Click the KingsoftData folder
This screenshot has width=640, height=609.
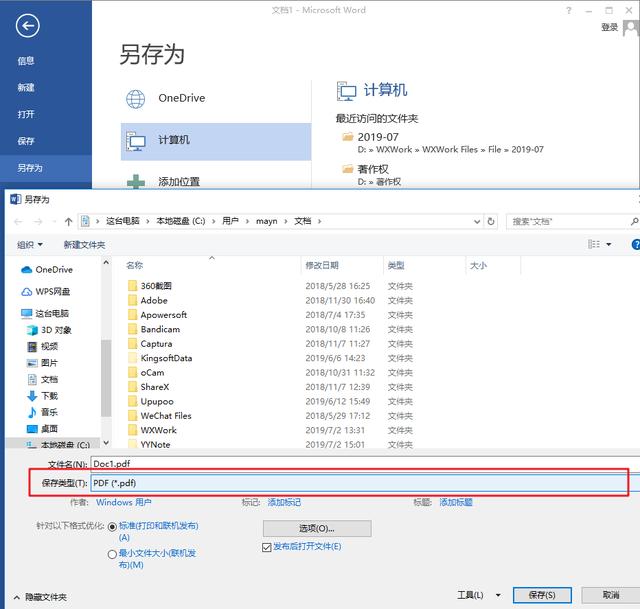point(160,358)
